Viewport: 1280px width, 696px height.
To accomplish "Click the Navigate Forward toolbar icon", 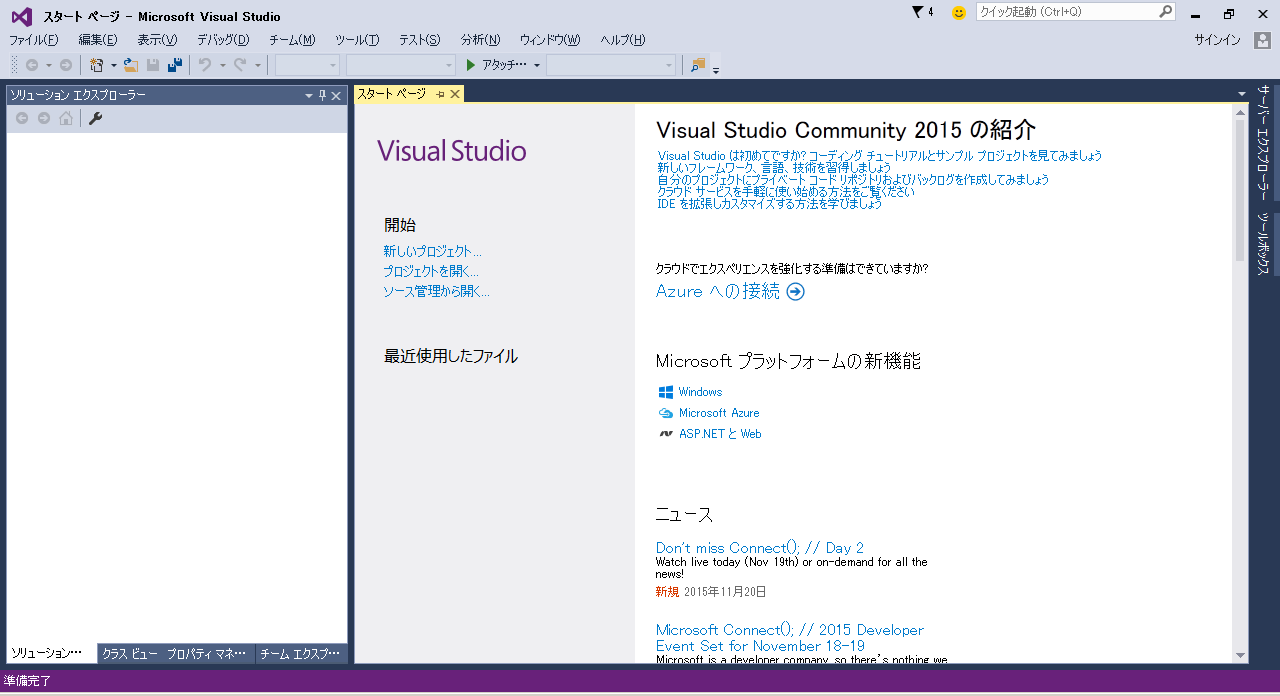I will pyautogui.click(x=66, y=65).
